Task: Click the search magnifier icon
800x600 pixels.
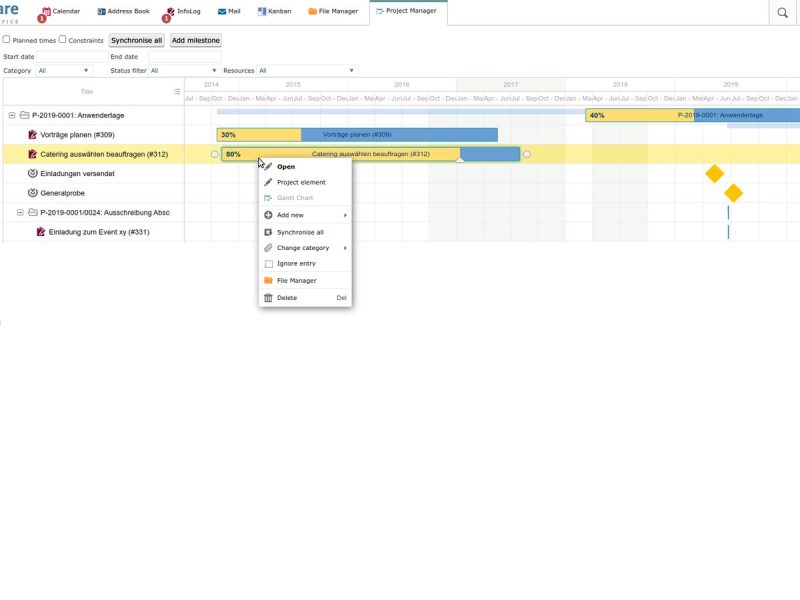Action: 782,13
